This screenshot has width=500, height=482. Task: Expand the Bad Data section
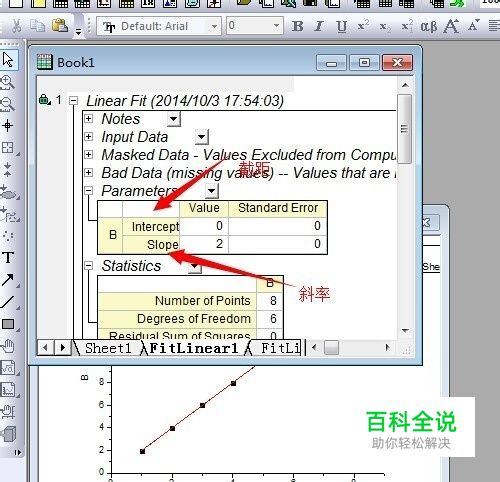(x=88, y=172)
